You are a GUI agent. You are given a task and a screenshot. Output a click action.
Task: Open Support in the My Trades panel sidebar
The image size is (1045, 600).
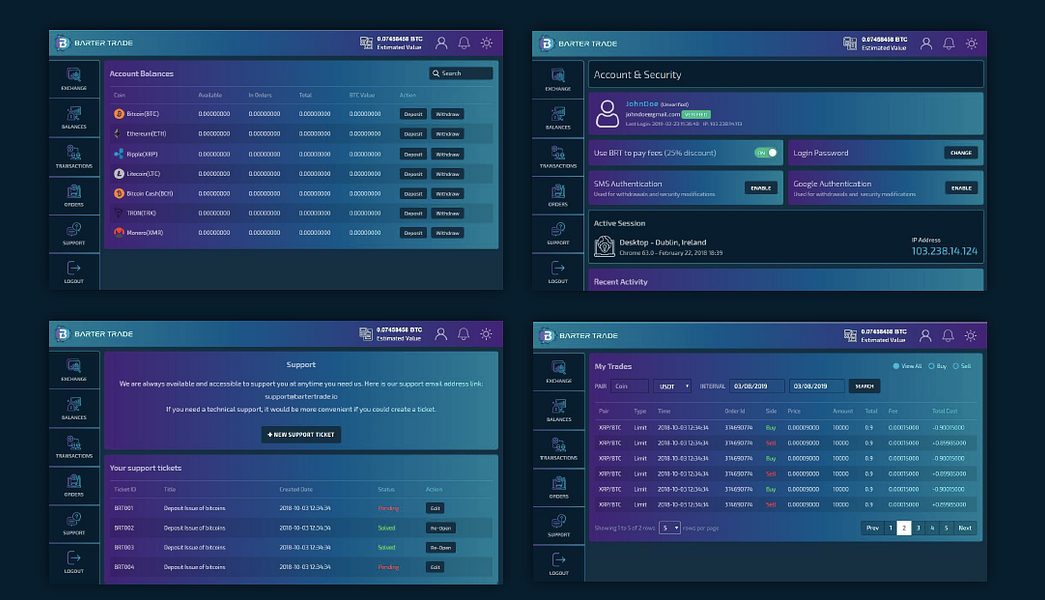click(559, 525)
